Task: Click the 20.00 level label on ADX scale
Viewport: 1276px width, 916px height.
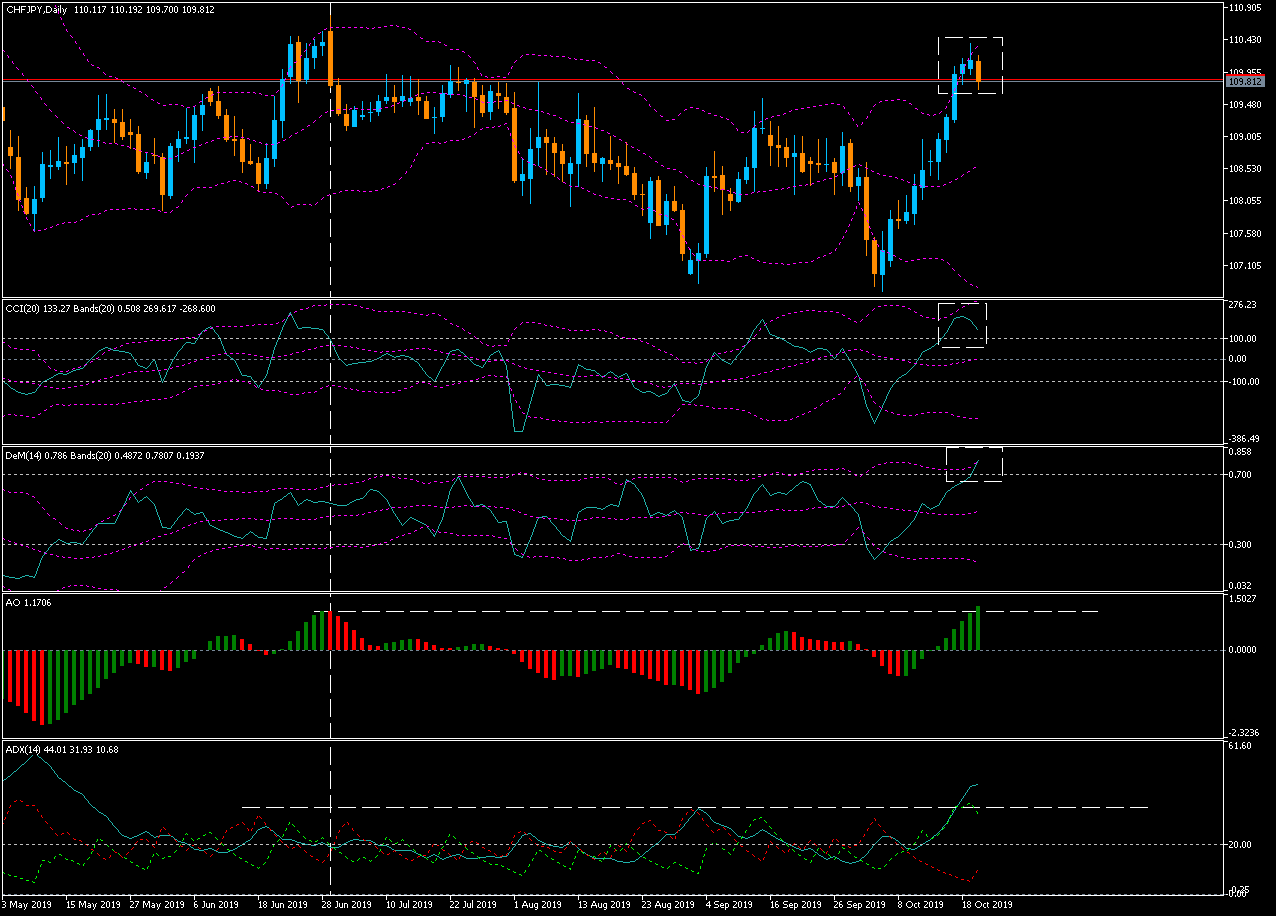Action: (1240, 844)
